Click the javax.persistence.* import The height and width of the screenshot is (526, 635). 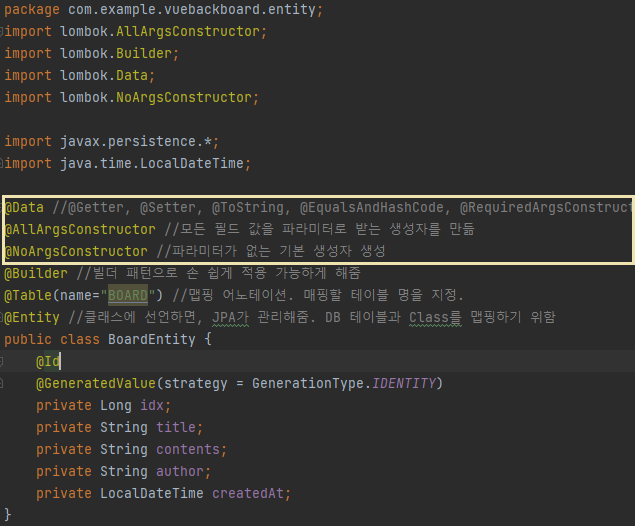[x=136, y=141]
